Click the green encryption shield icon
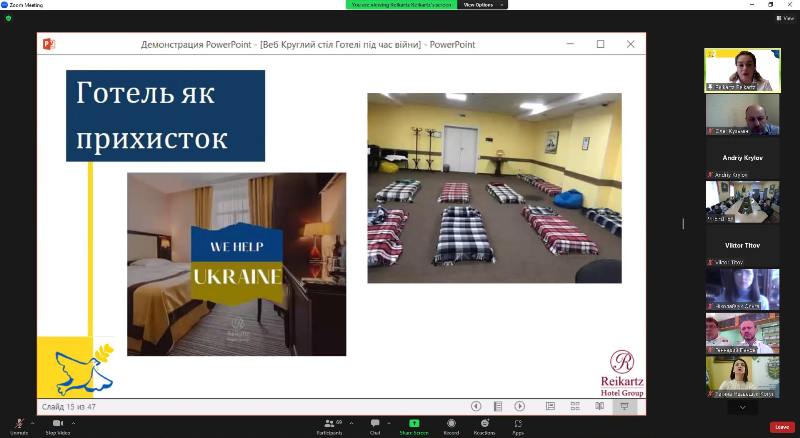The height and width of the screenshot is (438, 800). click(8, 18)
